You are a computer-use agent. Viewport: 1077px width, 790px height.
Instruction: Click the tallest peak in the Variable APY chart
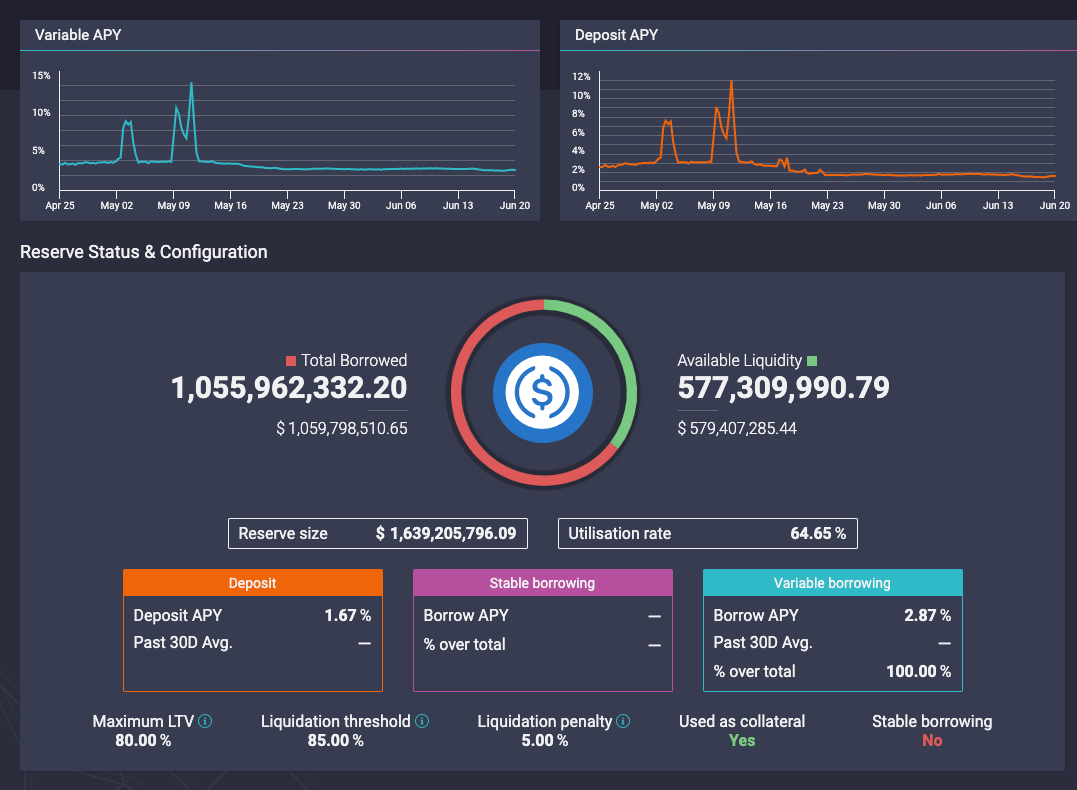[191, 85]
